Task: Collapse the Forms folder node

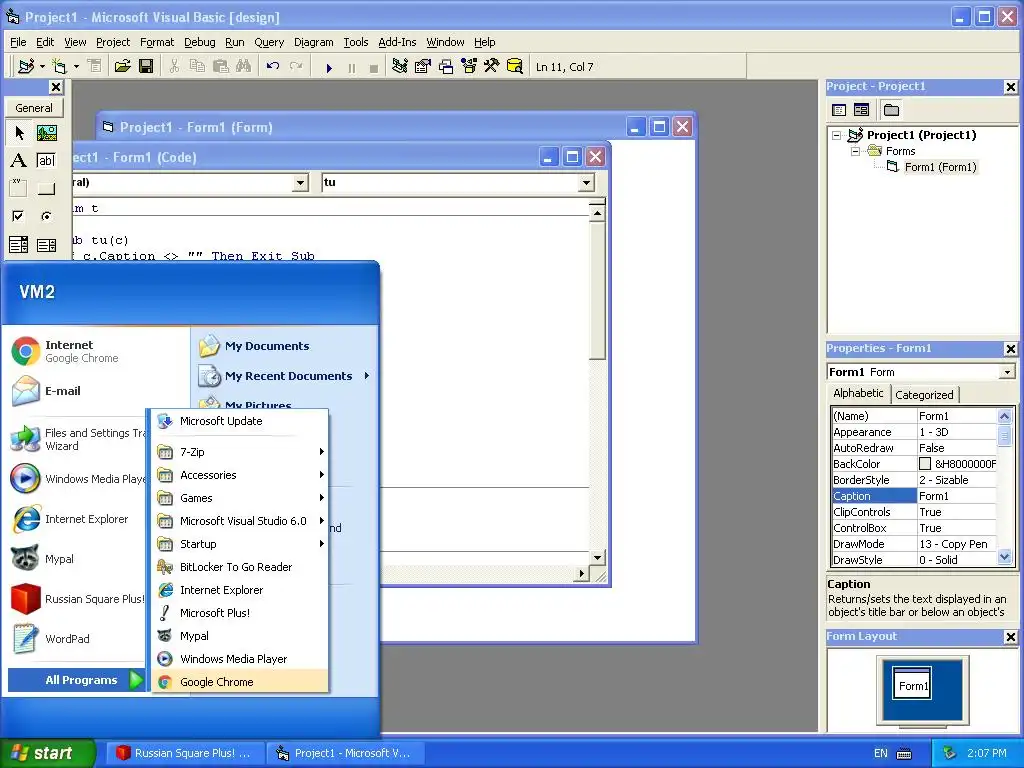Action: pyautogui.click(x=856, y=151)
